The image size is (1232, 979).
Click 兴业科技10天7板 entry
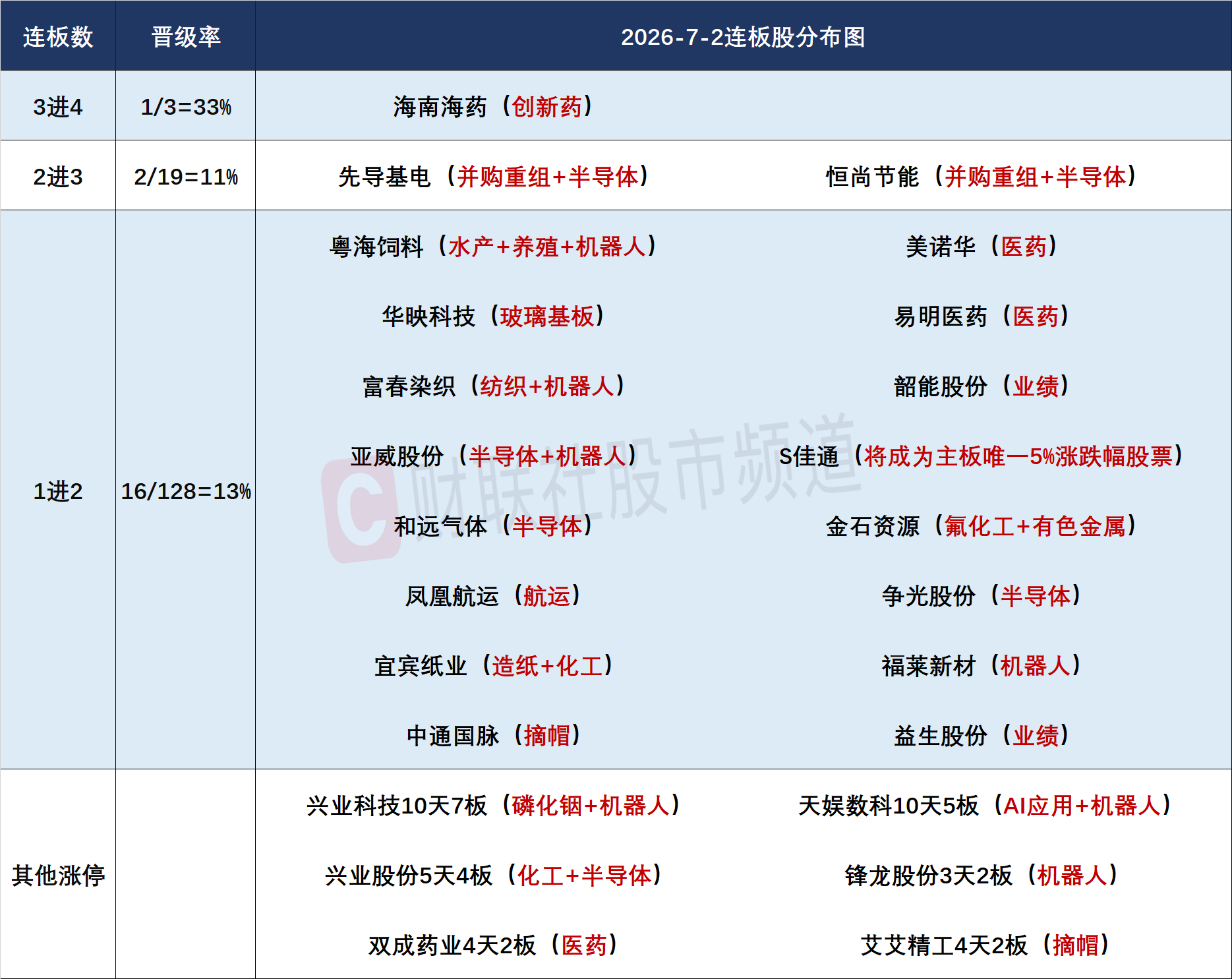[x=493, y=805]
